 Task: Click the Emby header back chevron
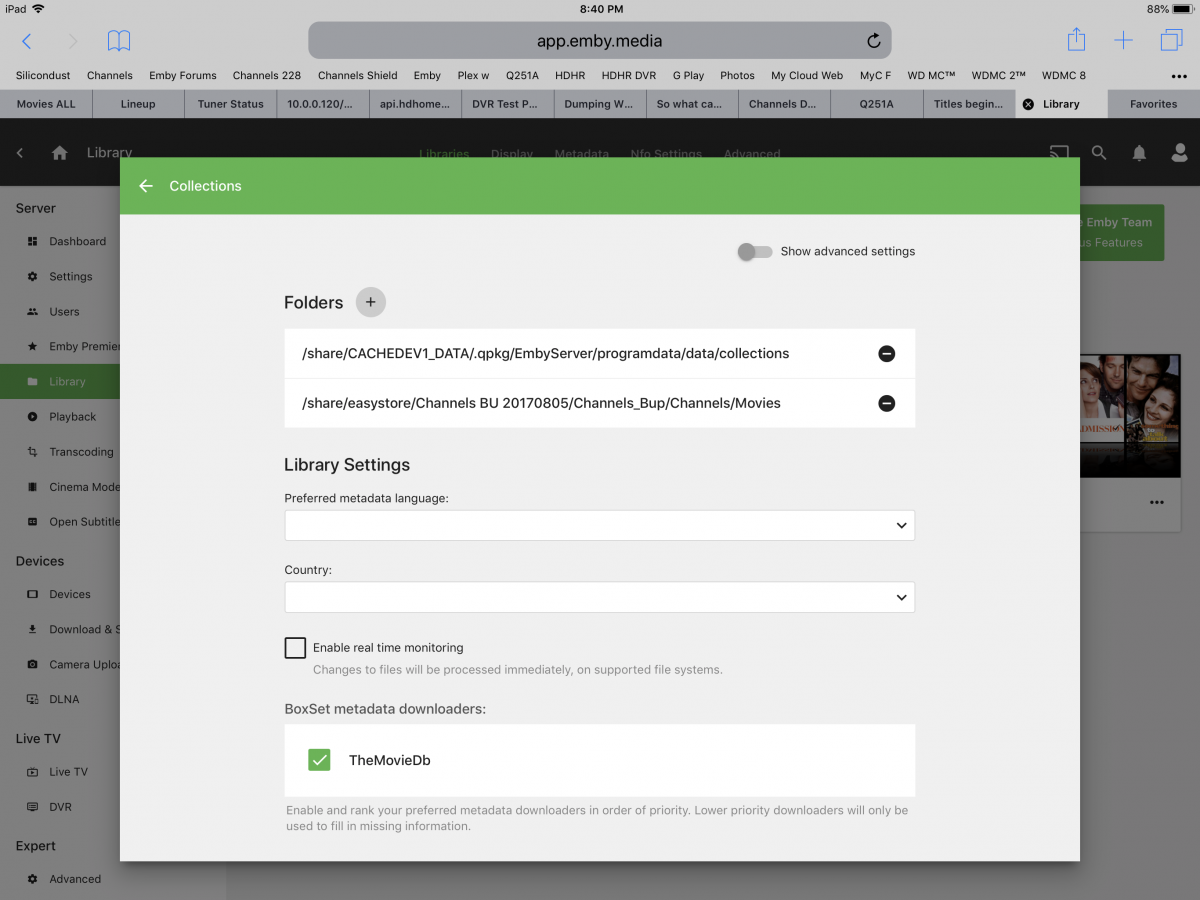[x=20, y=153]
